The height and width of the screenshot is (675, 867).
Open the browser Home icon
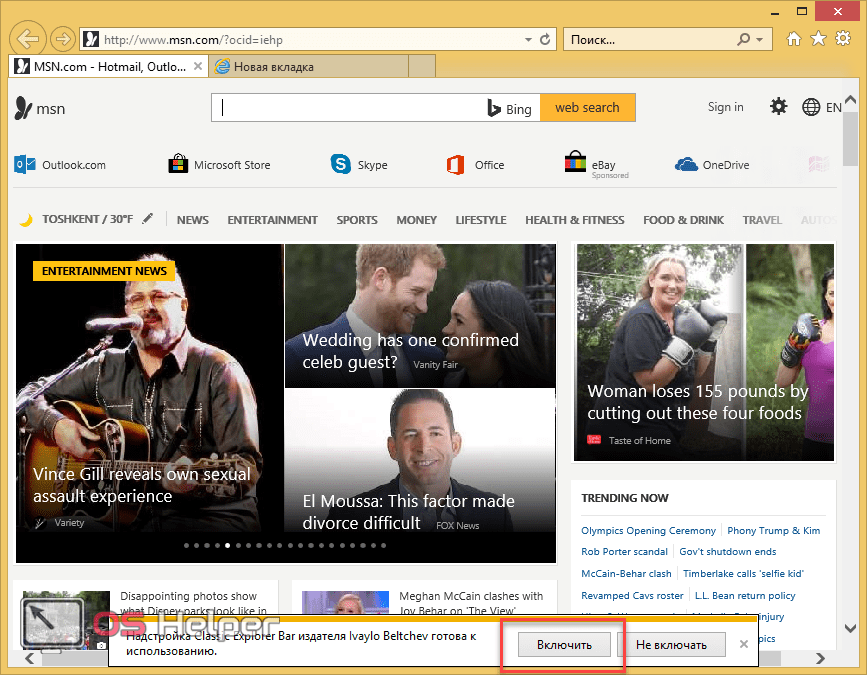pos(794,40)
